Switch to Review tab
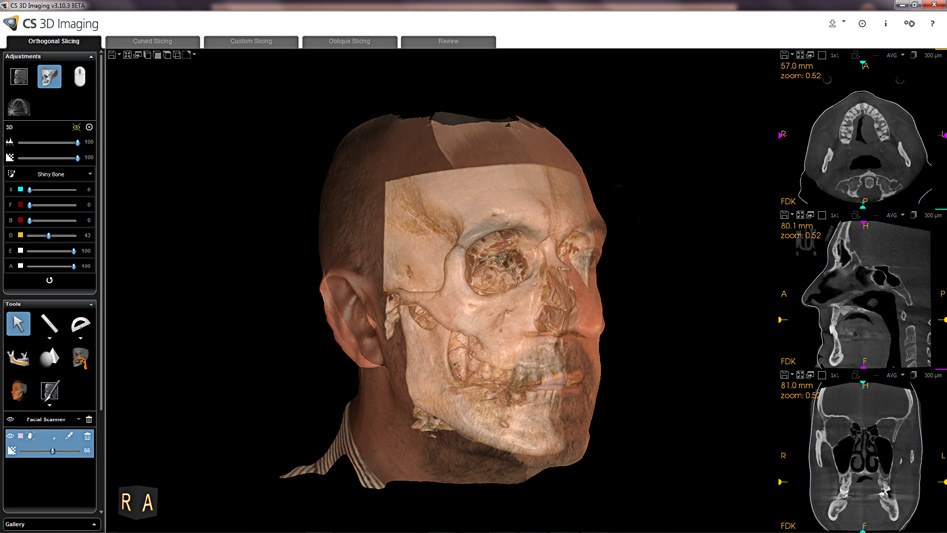 click(448, 42)
